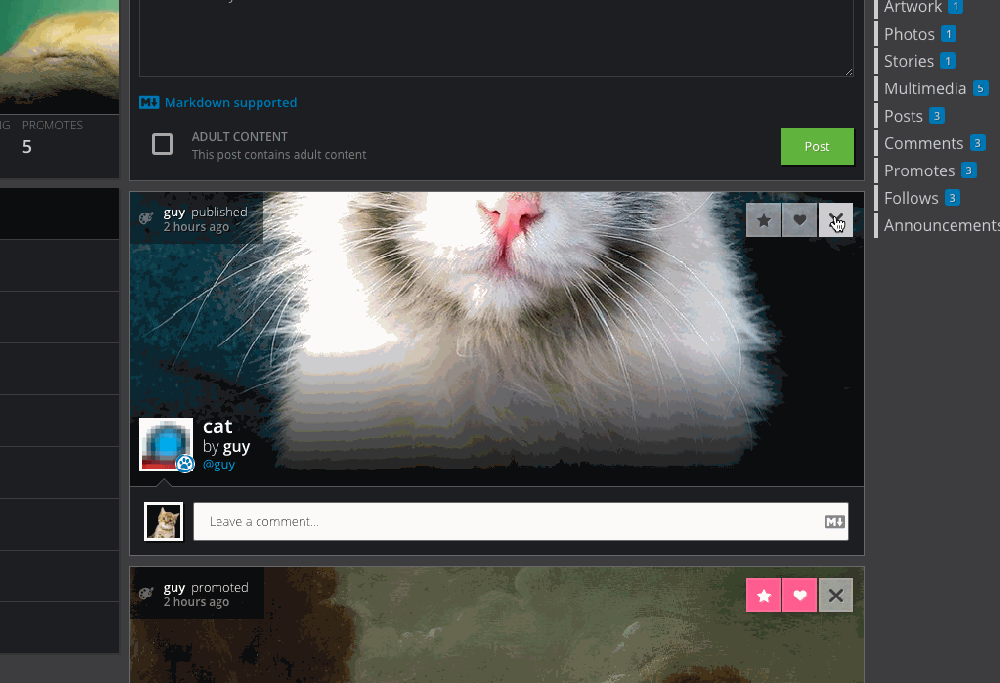
Task: Open the cat submission title
Action: coord(217,426)
